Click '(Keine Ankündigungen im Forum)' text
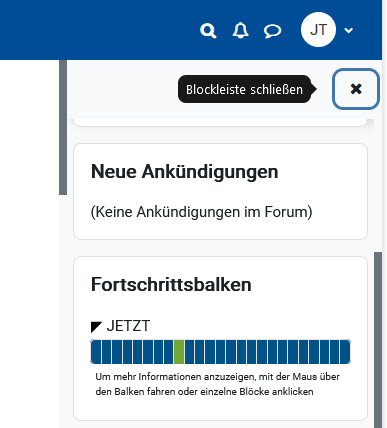The height and width of the screenshot is (428, 387). (x=201, y=212)
